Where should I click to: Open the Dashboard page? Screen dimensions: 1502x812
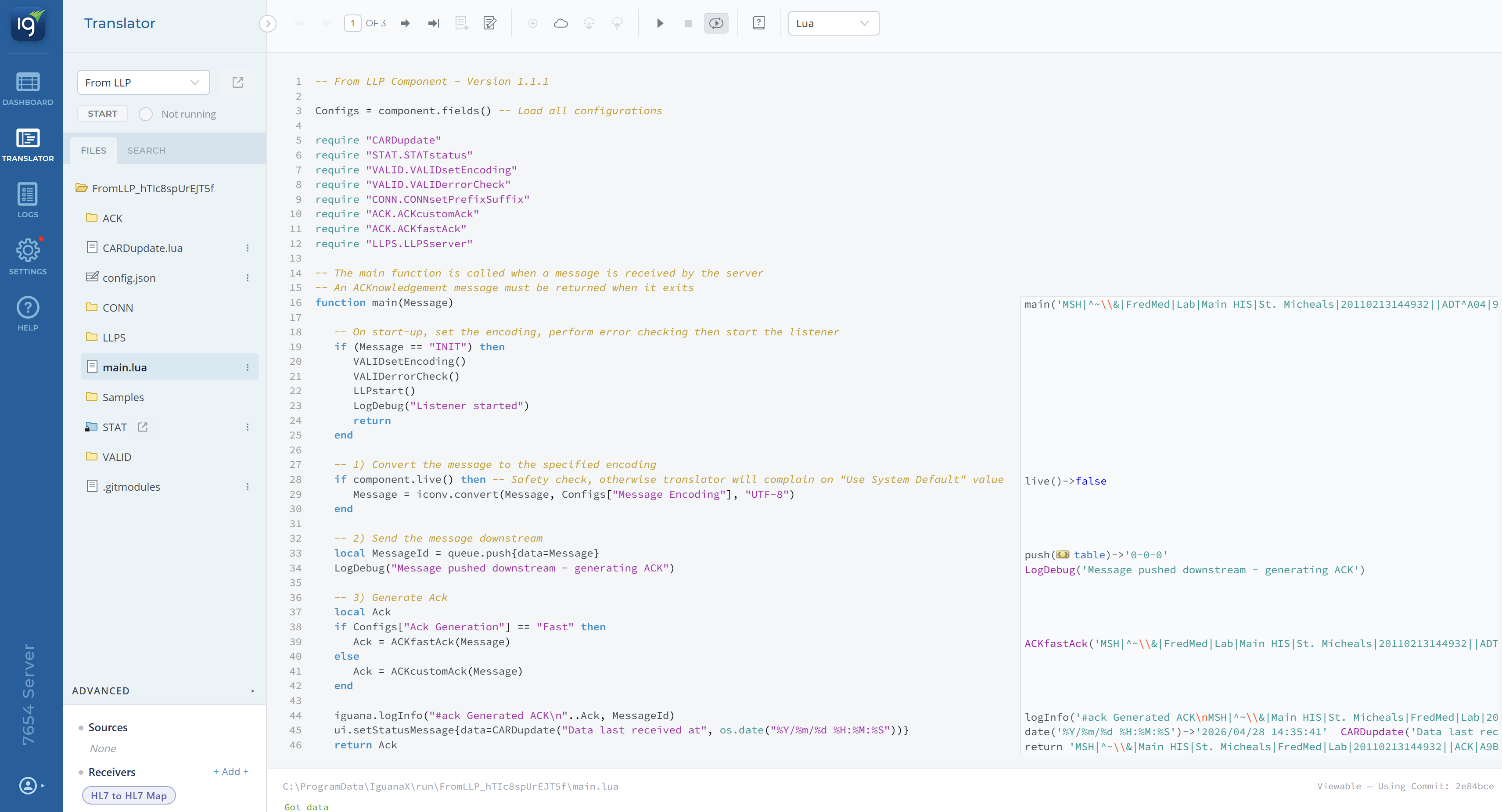[x=28, y=89]
